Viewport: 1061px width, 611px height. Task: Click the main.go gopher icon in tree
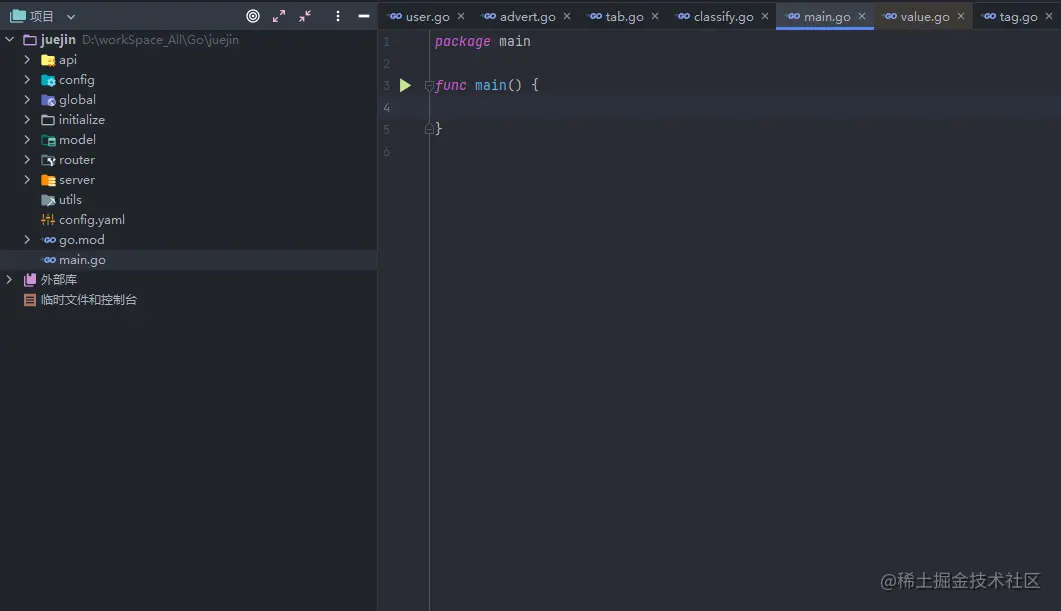coord(48,260)
